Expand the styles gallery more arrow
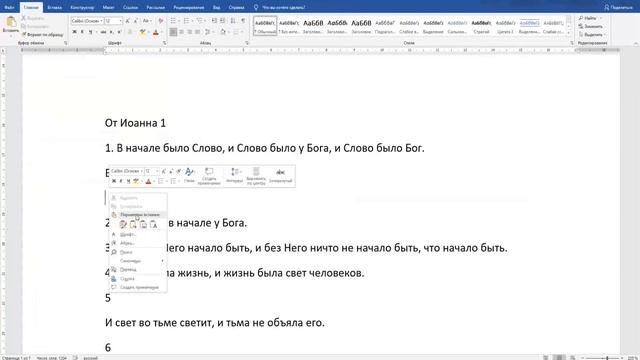This screenshot has width=640, height=360. [569, 33]
